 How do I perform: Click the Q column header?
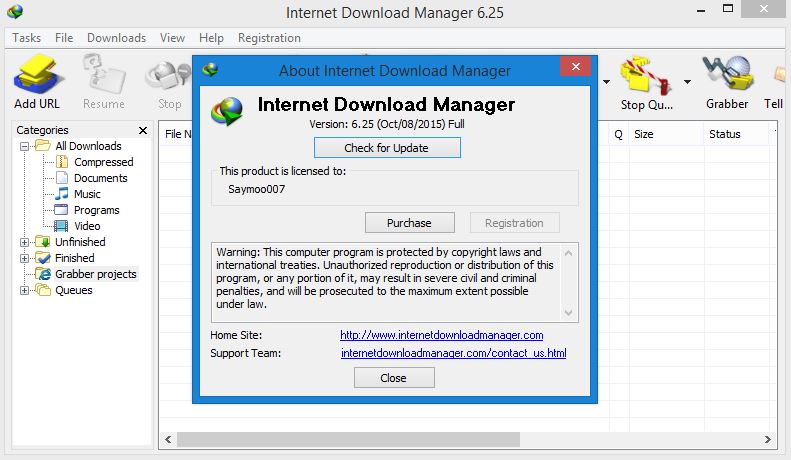point(618,134)
